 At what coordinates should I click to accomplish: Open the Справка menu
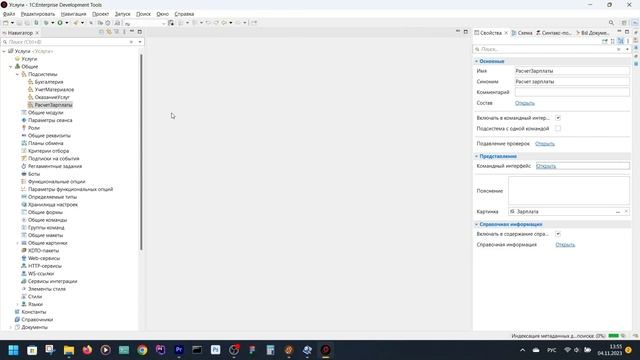(x=184, y=14)
